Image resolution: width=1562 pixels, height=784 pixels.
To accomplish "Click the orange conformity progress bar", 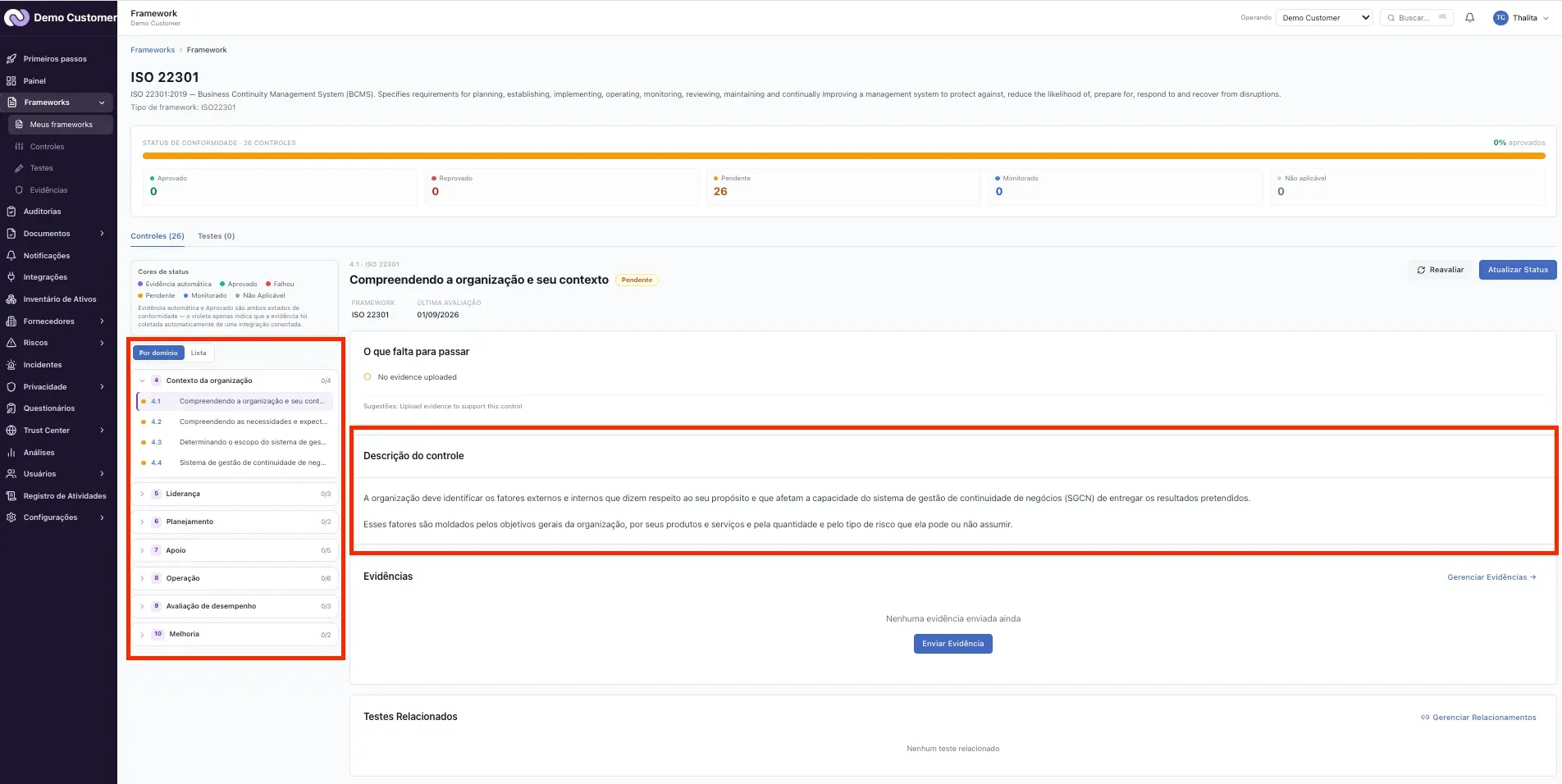I will coord(843,155).
